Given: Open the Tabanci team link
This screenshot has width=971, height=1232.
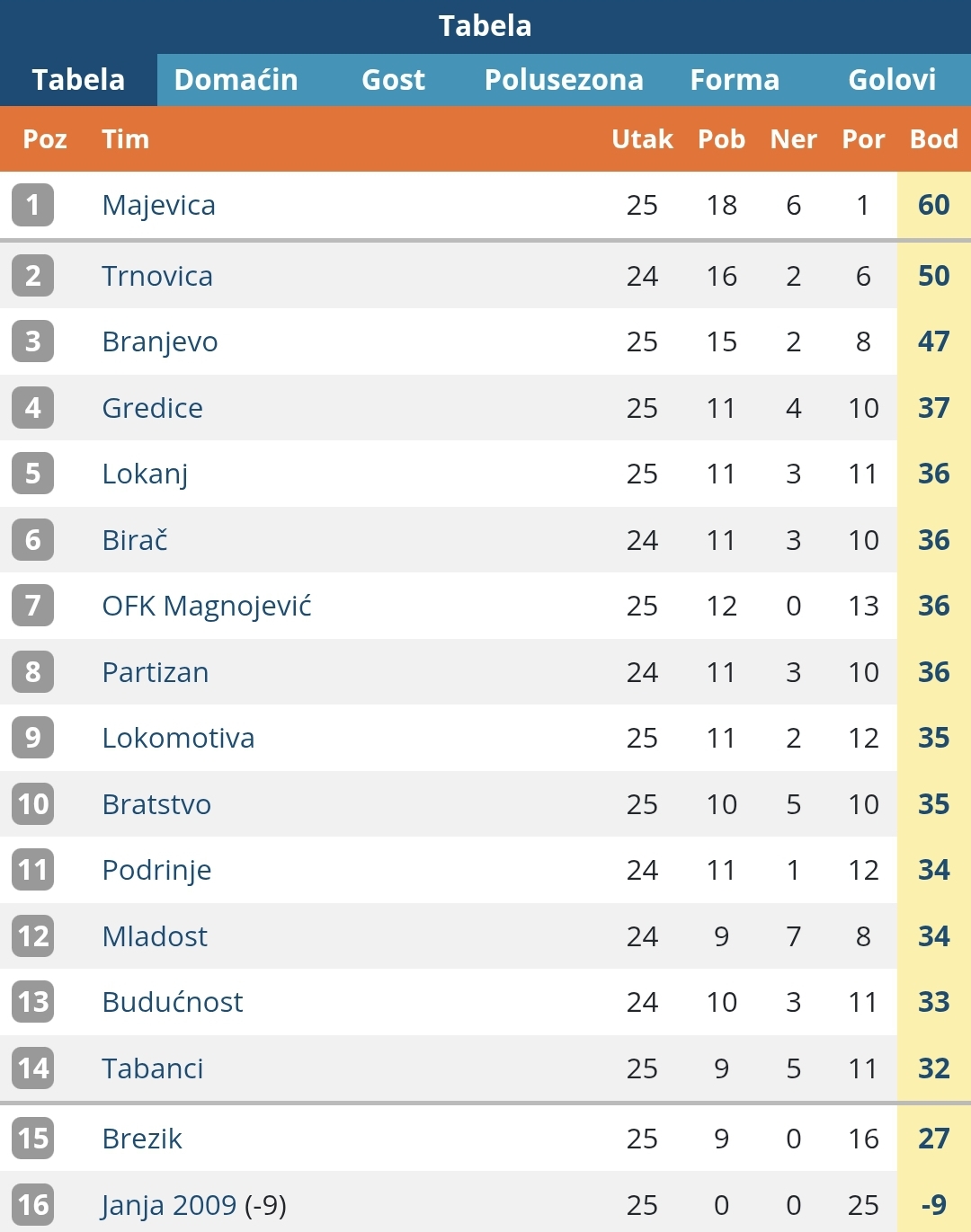Looking at the screenshot, I should click(152, 1068).
